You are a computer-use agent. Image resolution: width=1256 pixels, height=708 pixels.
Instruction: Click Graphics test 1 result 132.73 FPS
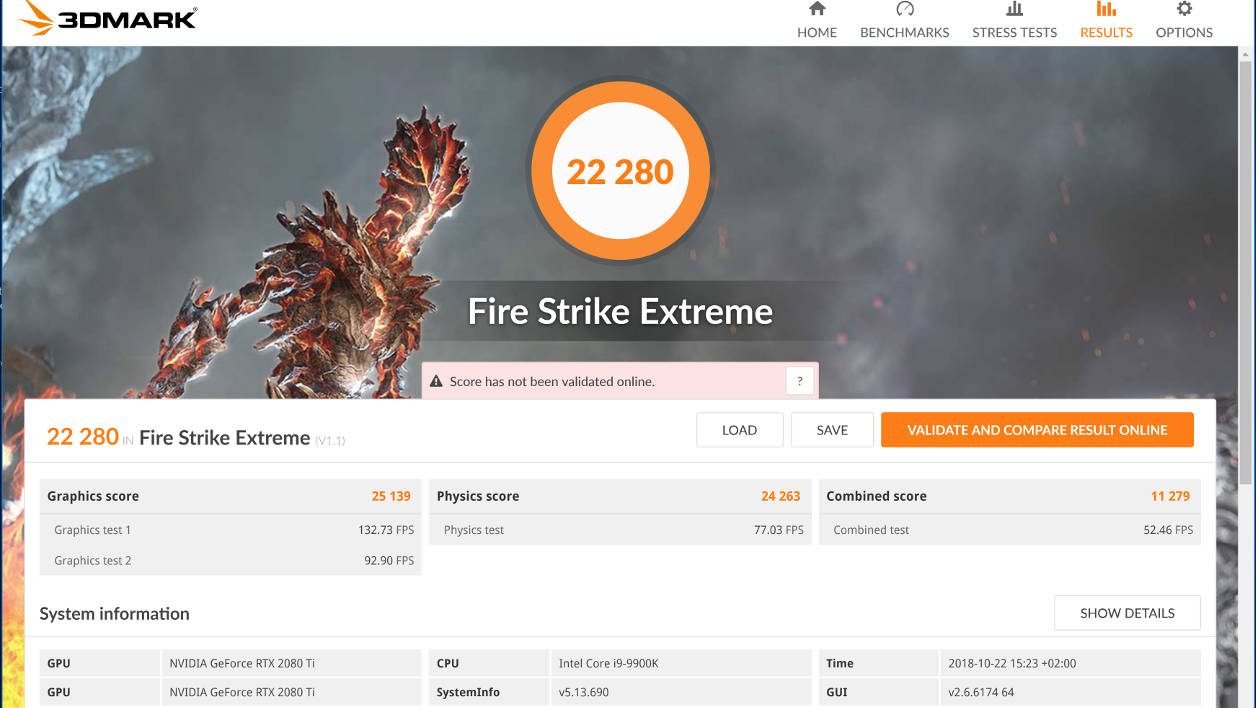tap(386, 530)
